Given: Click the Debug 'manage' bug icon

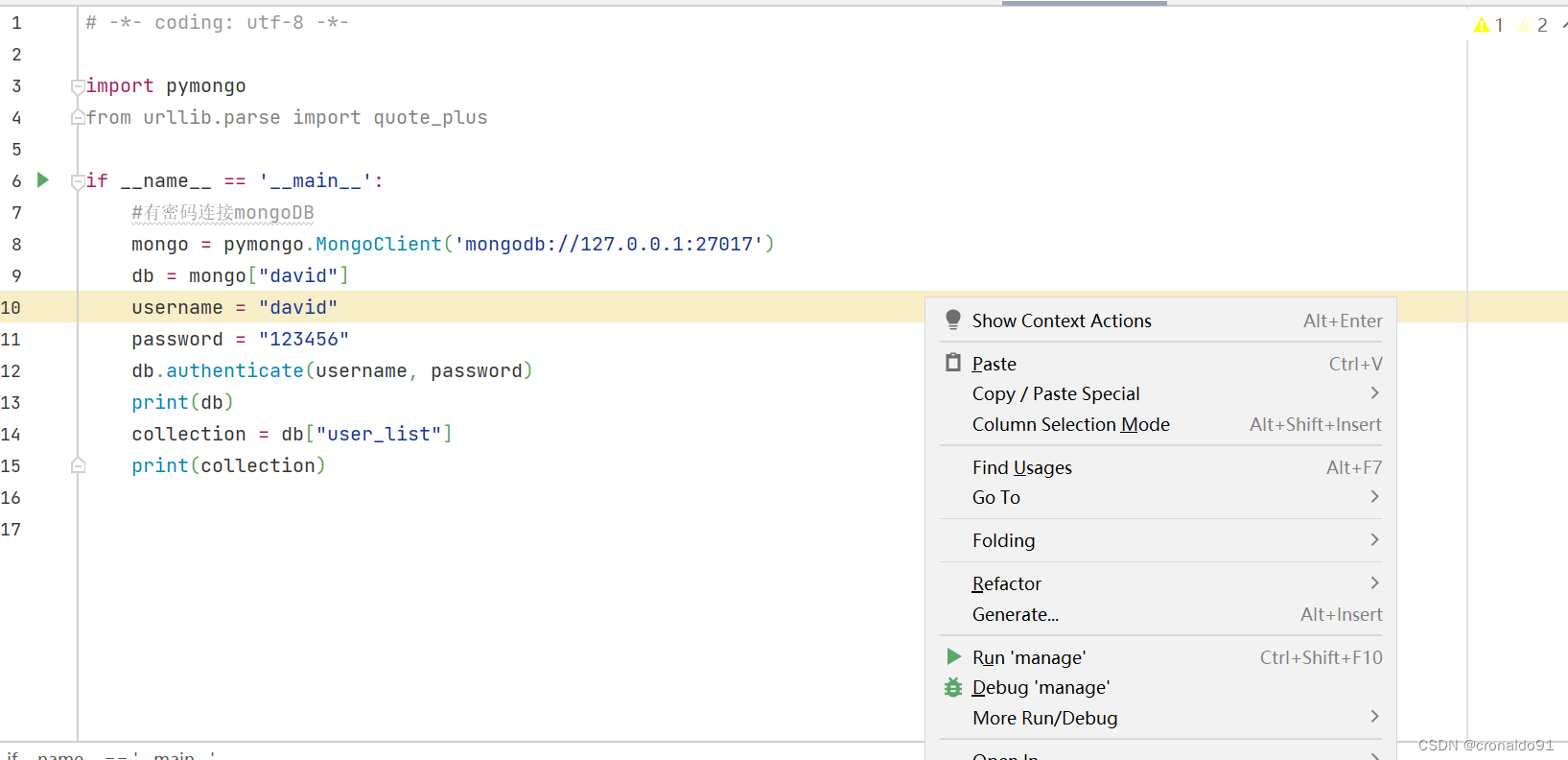Looking at the screenshot, I should (953, 687).
